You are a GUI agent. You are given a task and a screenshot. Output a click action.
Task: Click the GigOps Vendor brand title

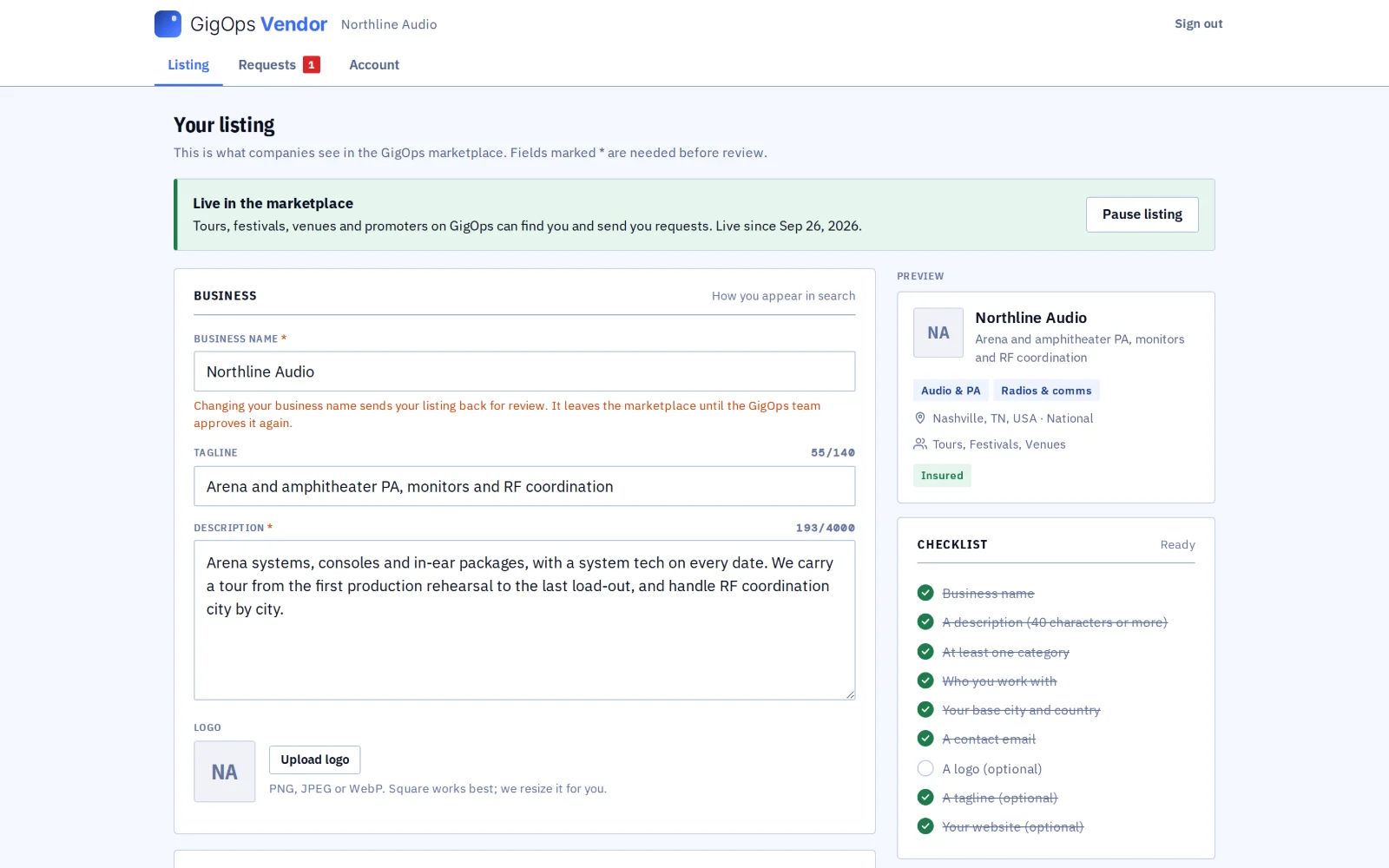(x=259, y=24)
